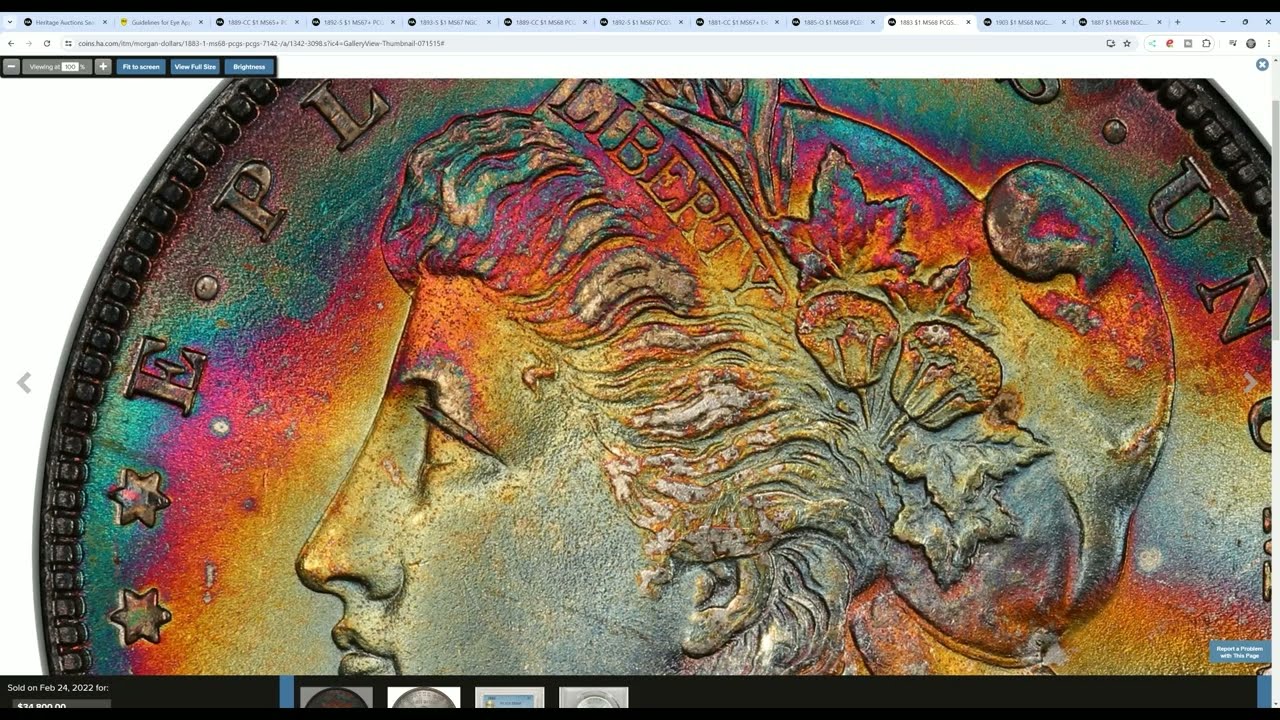Close the image gallery viewer
The image size is (1280, 720).
pos(1262,64)
